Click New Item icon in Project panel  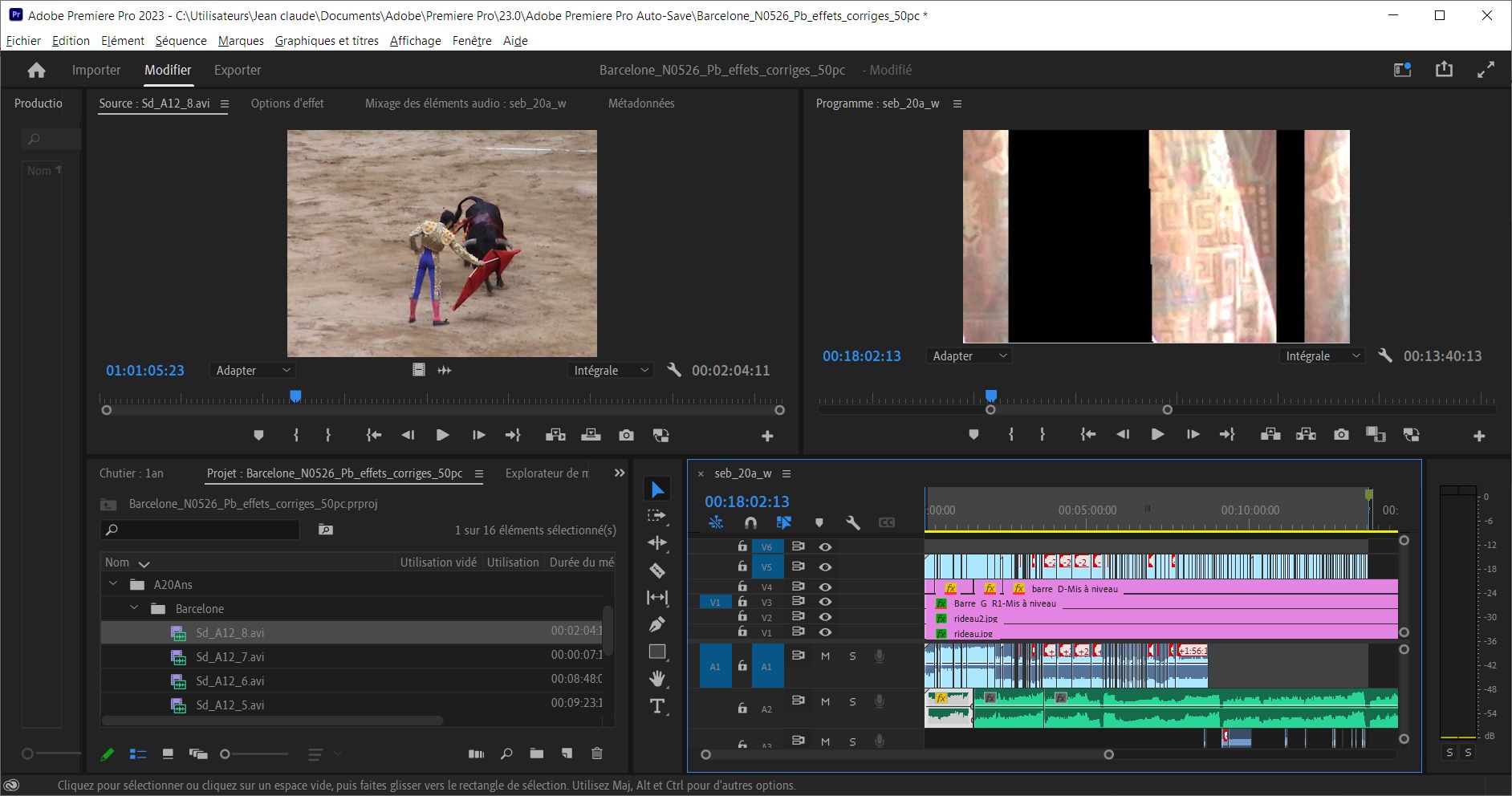567,753
